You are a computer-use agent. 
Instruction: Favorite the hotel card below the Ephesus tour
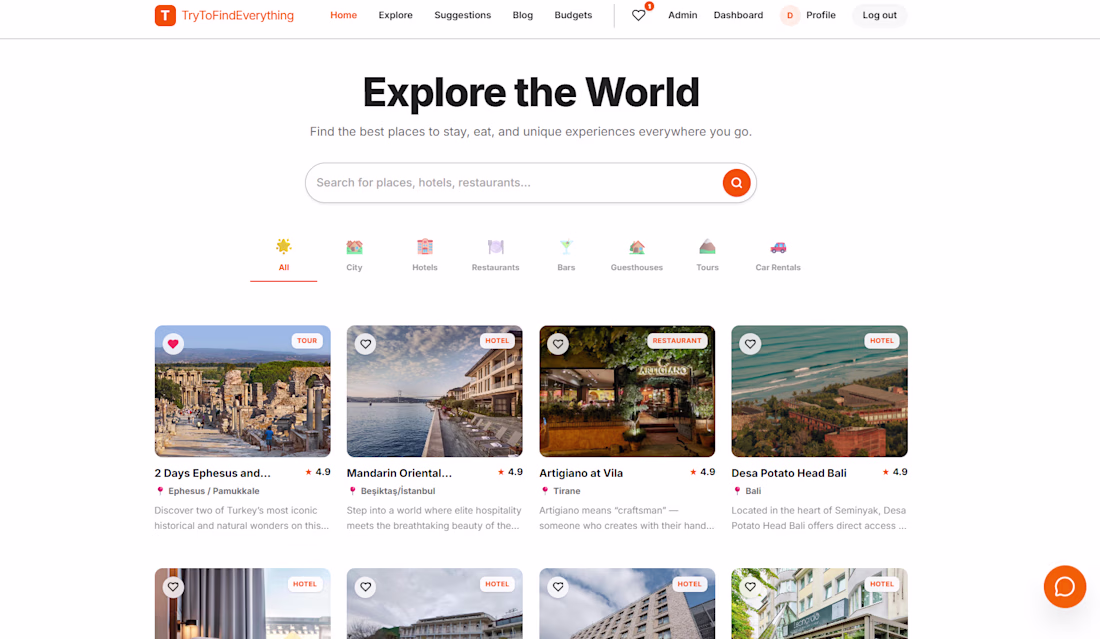[173, 586]
